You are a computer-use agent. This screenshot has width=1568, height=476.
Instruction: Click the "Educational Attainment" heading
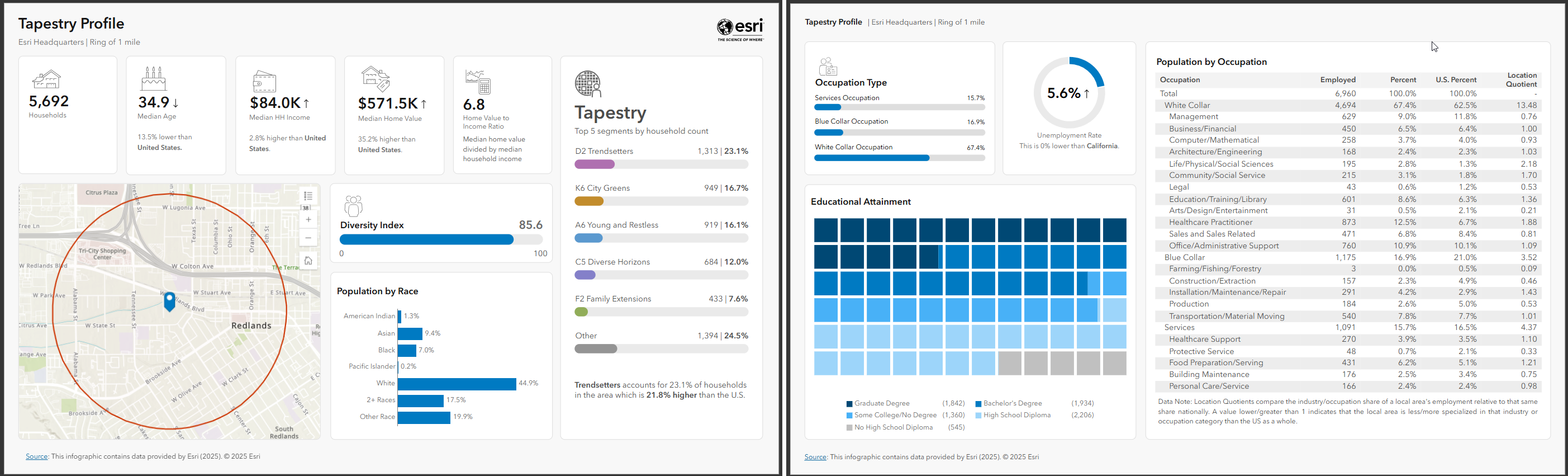pyautogui.click(x=861, y=202)
